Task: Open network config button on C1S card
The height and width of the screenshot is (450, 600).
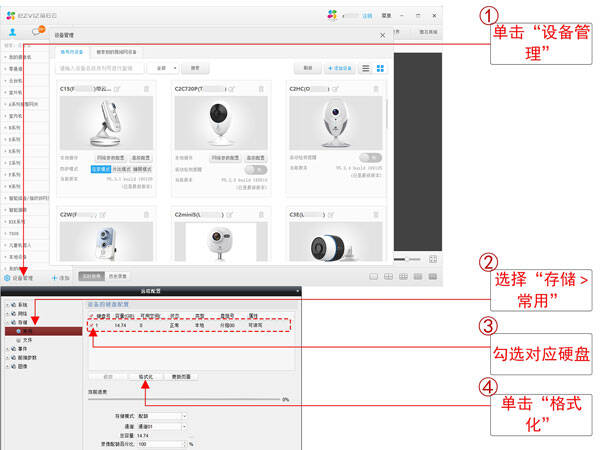Action: [x=110, y=158]
